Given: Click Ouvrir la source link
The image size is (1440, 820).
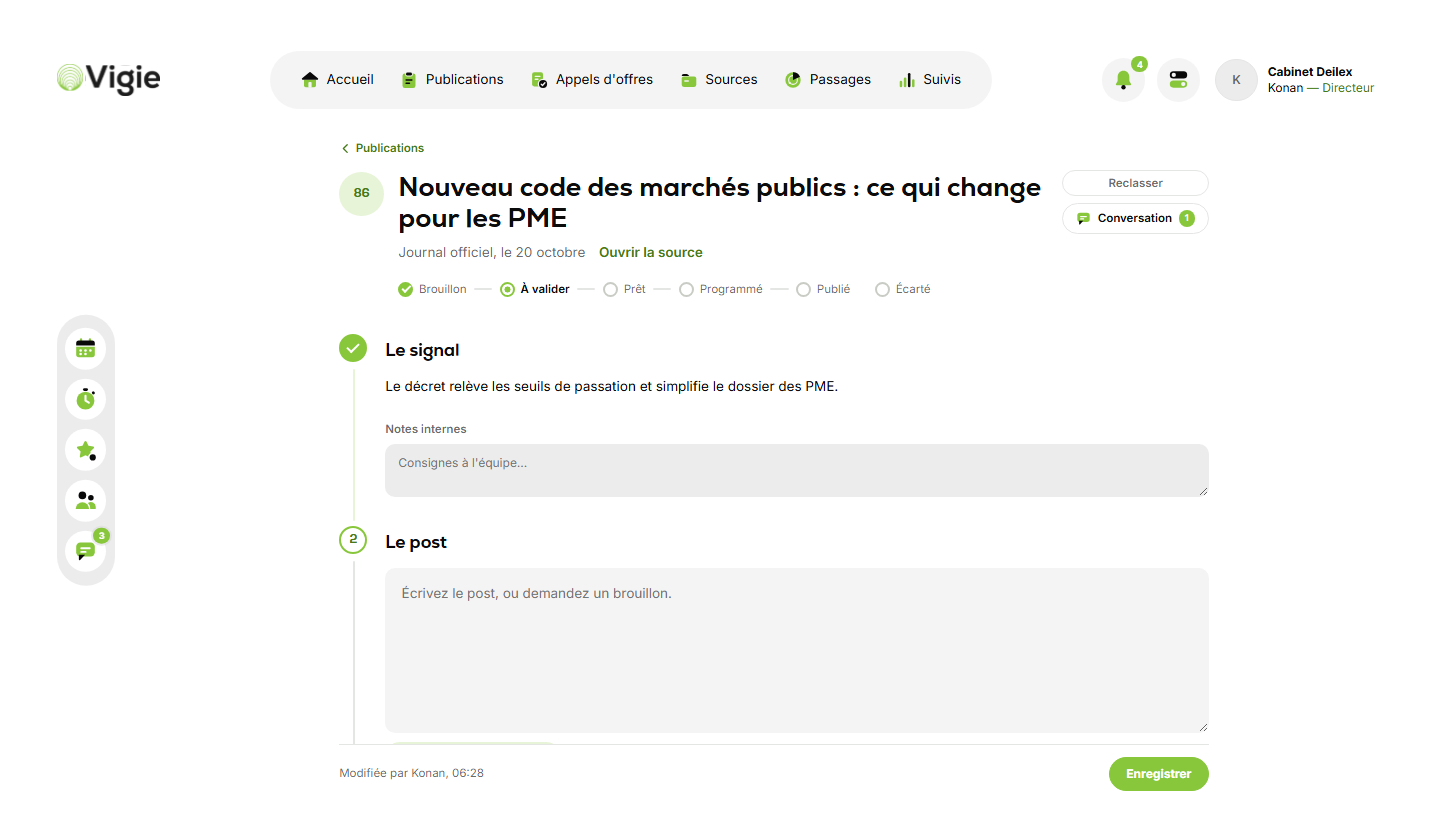Looking at the screenshot, I should pyautogui.click(x=651, y=252).
